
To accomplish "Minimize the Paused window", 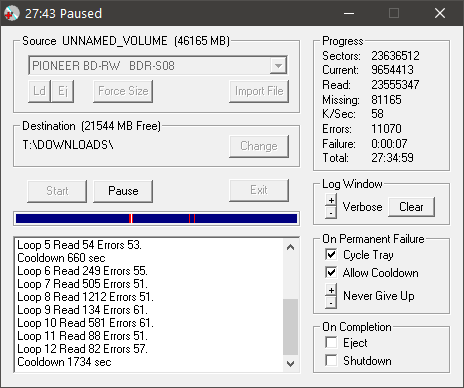I will (349, 13).
